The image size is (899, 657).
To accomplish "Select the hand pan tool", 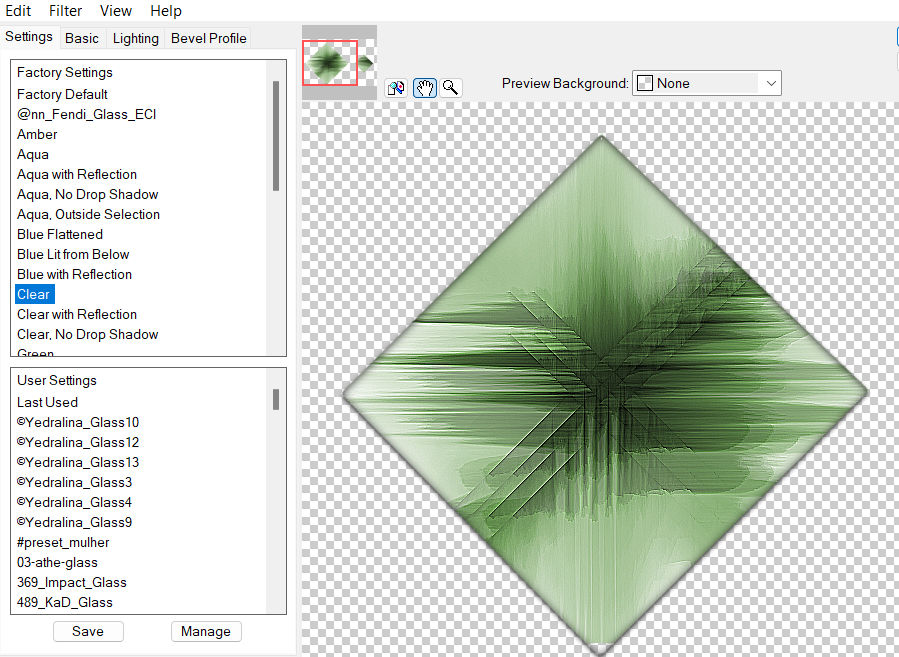I will [x=424, y=88].
